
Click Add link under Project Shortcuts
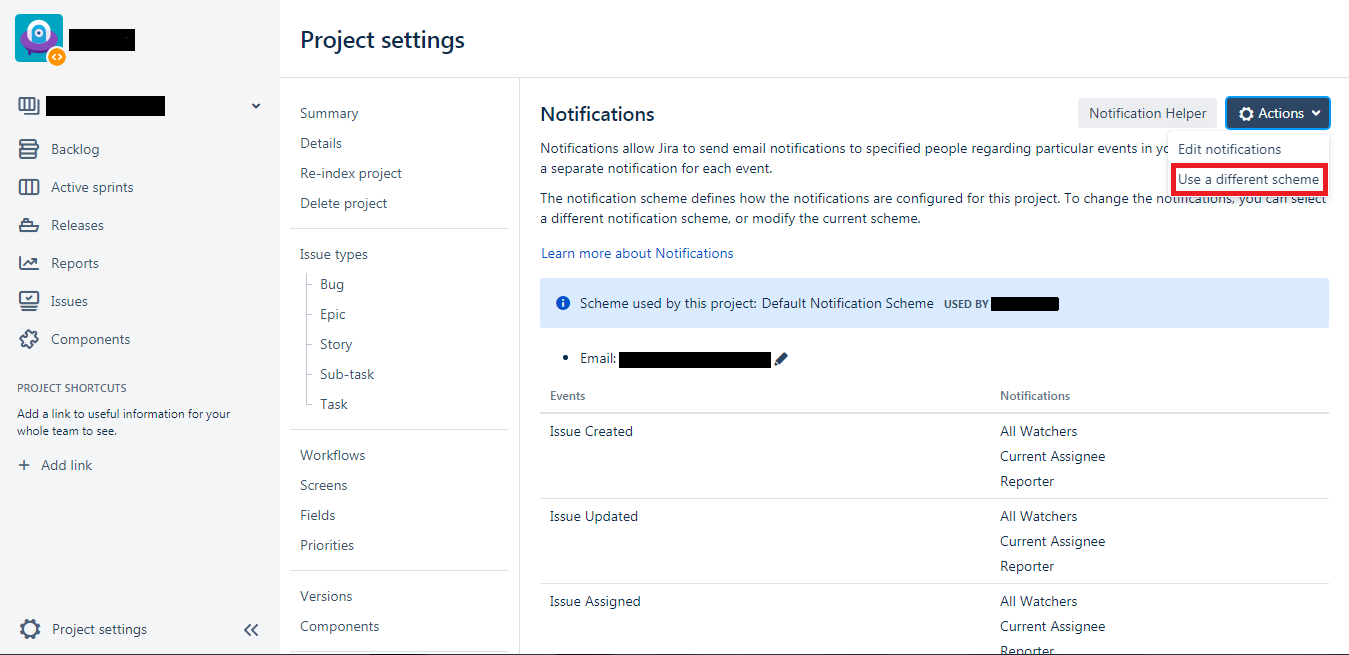[56, 464]
